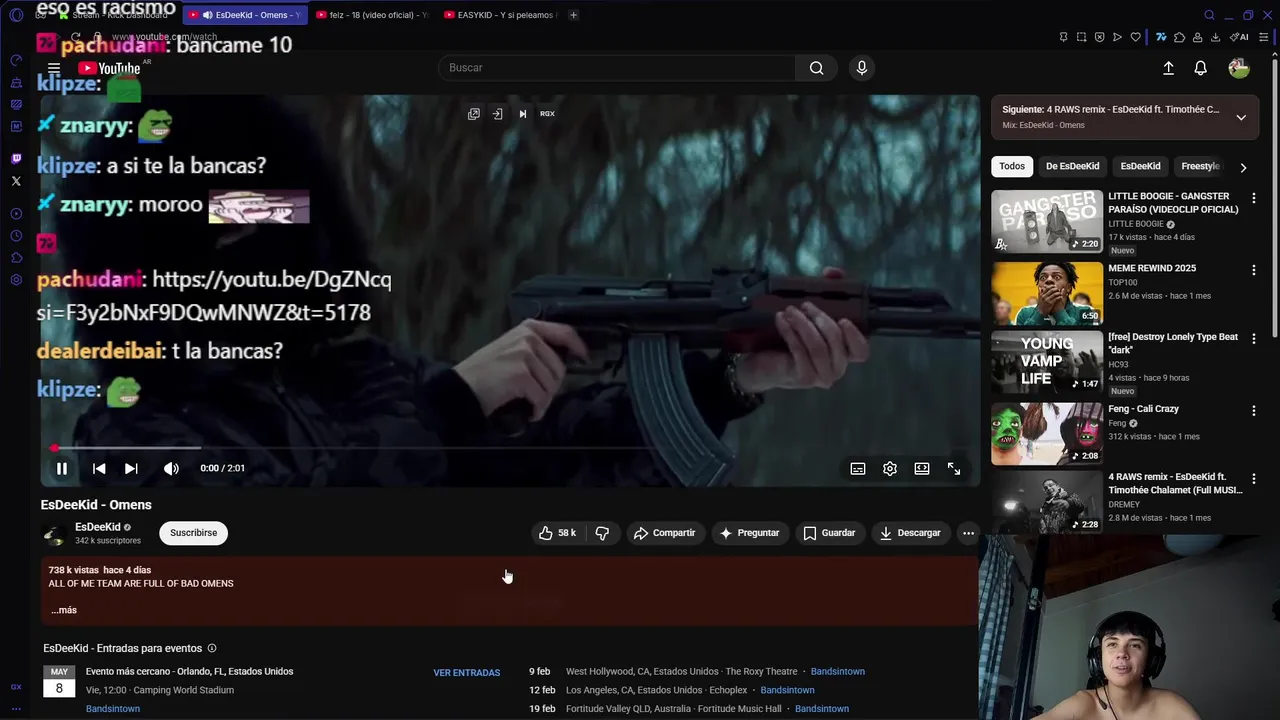Viewport: 1280px width, 720px height.
Task: Like the video with 58 k likes
Action: [x=557, y=533]
